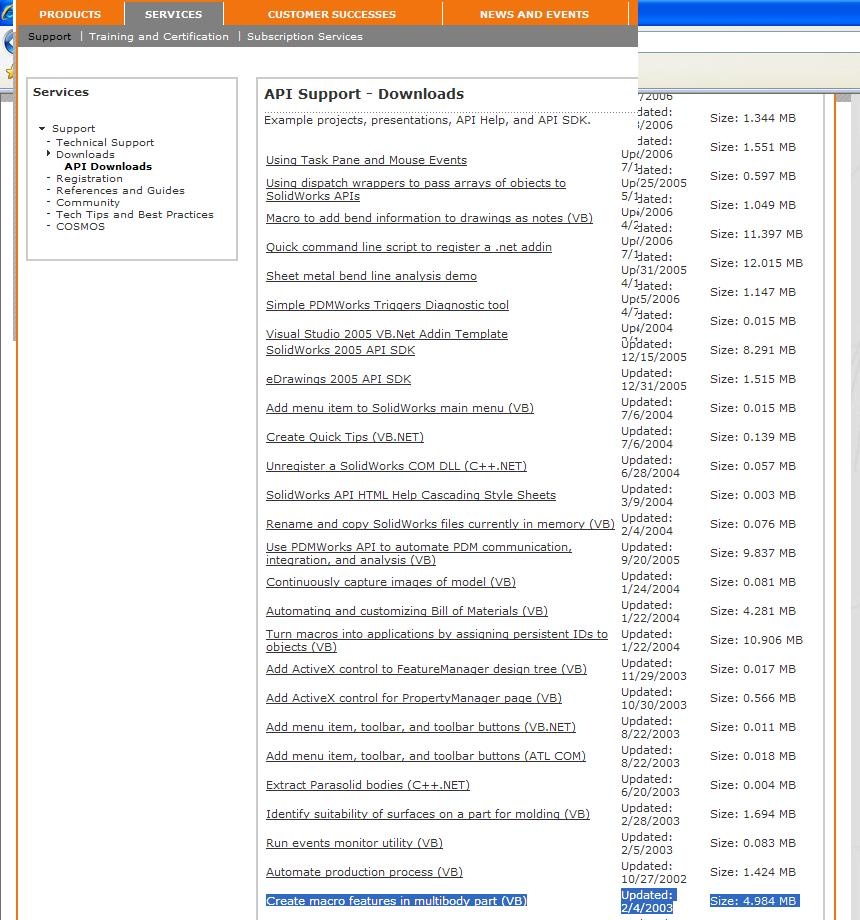Open Automating and customizing Bill of Materials
This screenshot has width=860, height=920.
click(407, 611)
